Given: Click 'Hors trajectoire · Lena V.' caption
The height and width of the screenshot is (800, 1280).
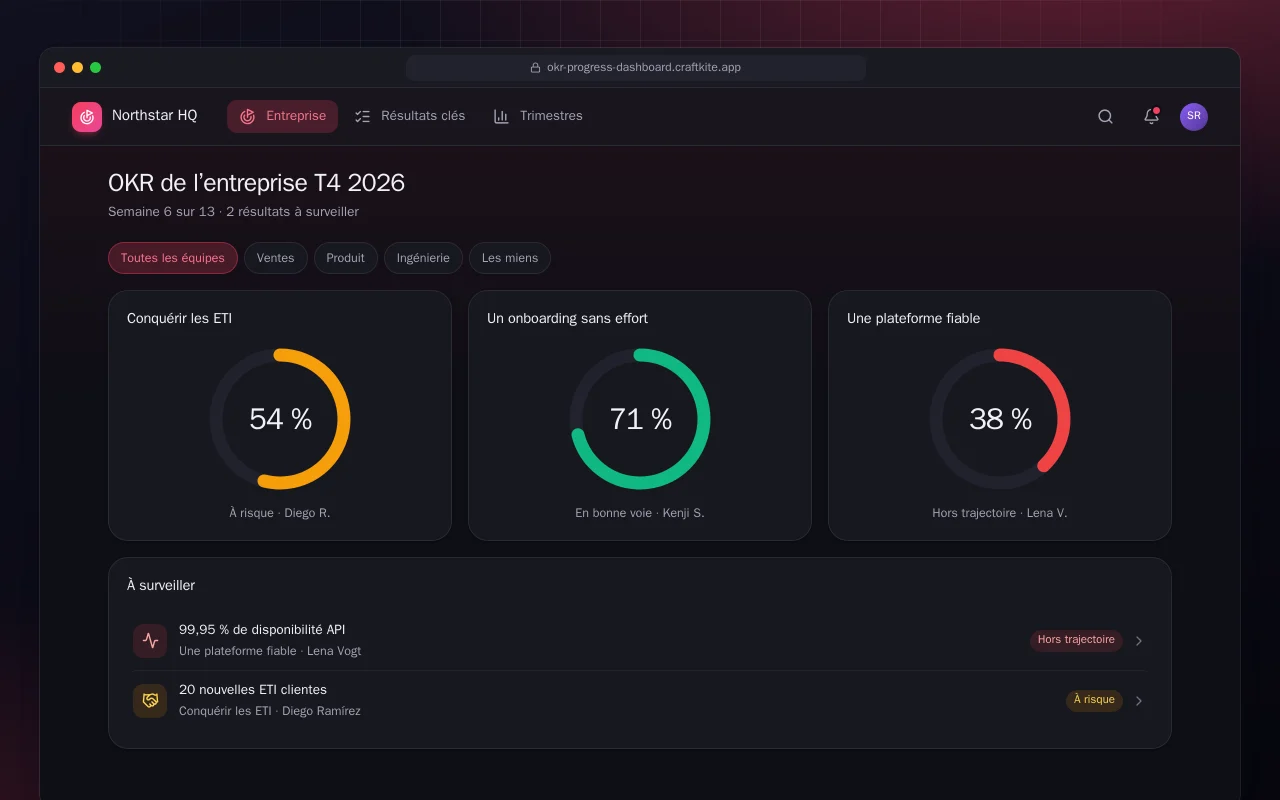Looking at the screenshot, I should 1000,513.
